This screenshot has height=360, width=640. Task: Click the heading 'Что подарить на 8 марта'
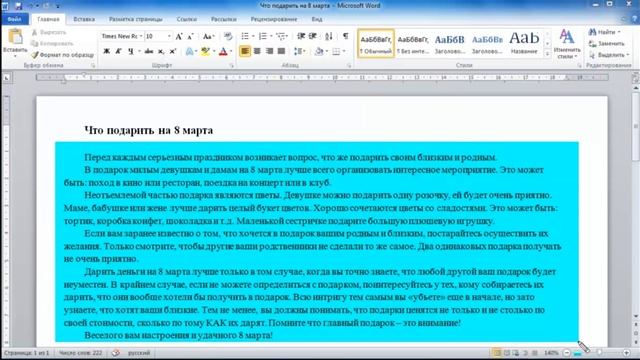[149, 130]
